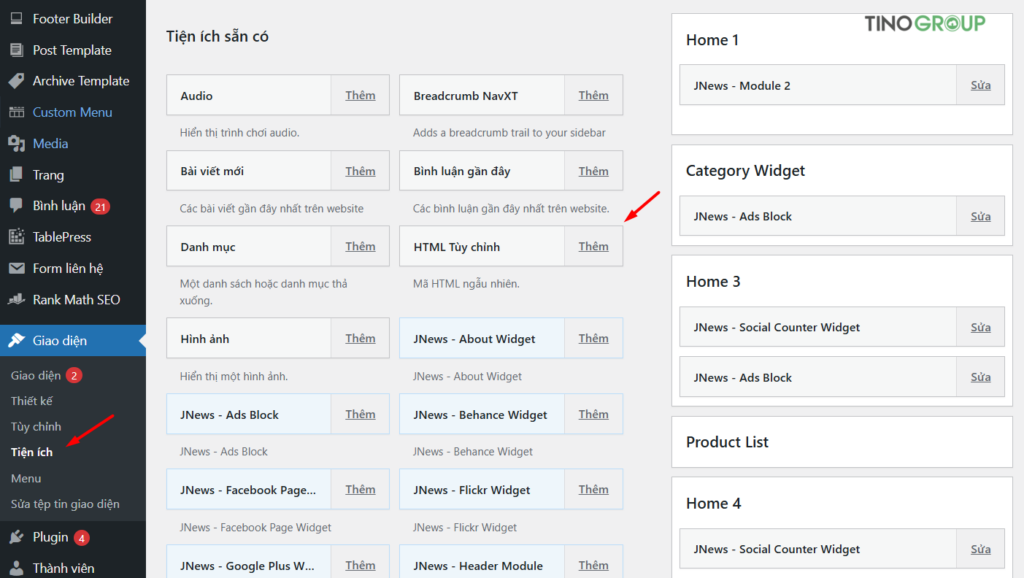
Task: Click the Post Template sidebar icon
Action: click(x=16, y=50)
